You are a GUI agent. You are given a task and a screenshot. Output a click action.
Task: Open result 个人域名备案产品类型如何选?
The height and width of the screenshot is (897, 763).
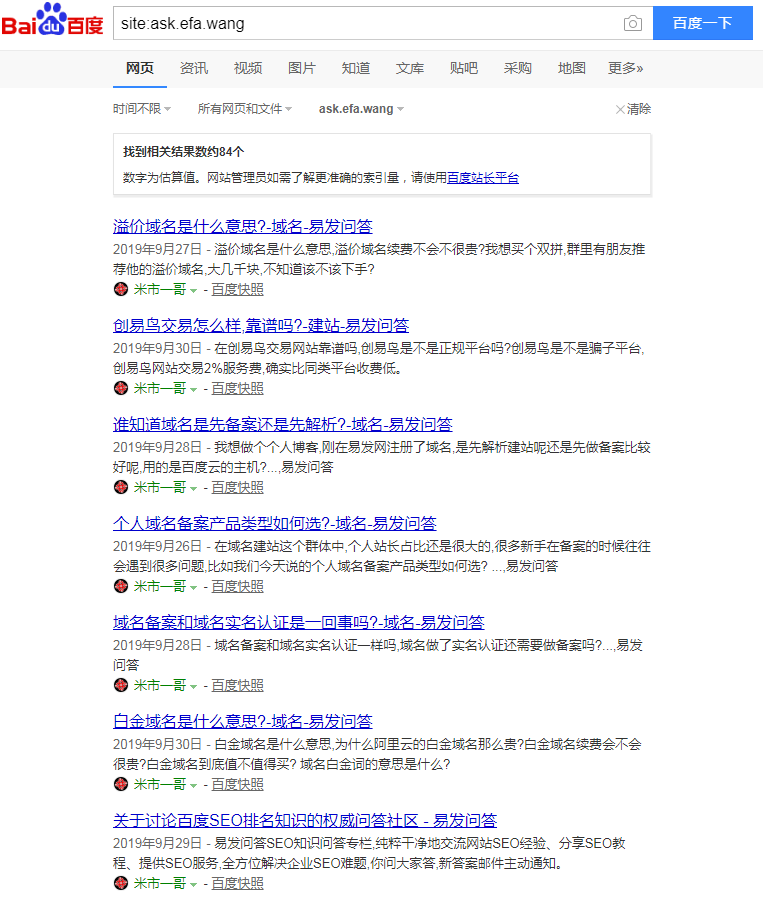(x=275, y=523)
